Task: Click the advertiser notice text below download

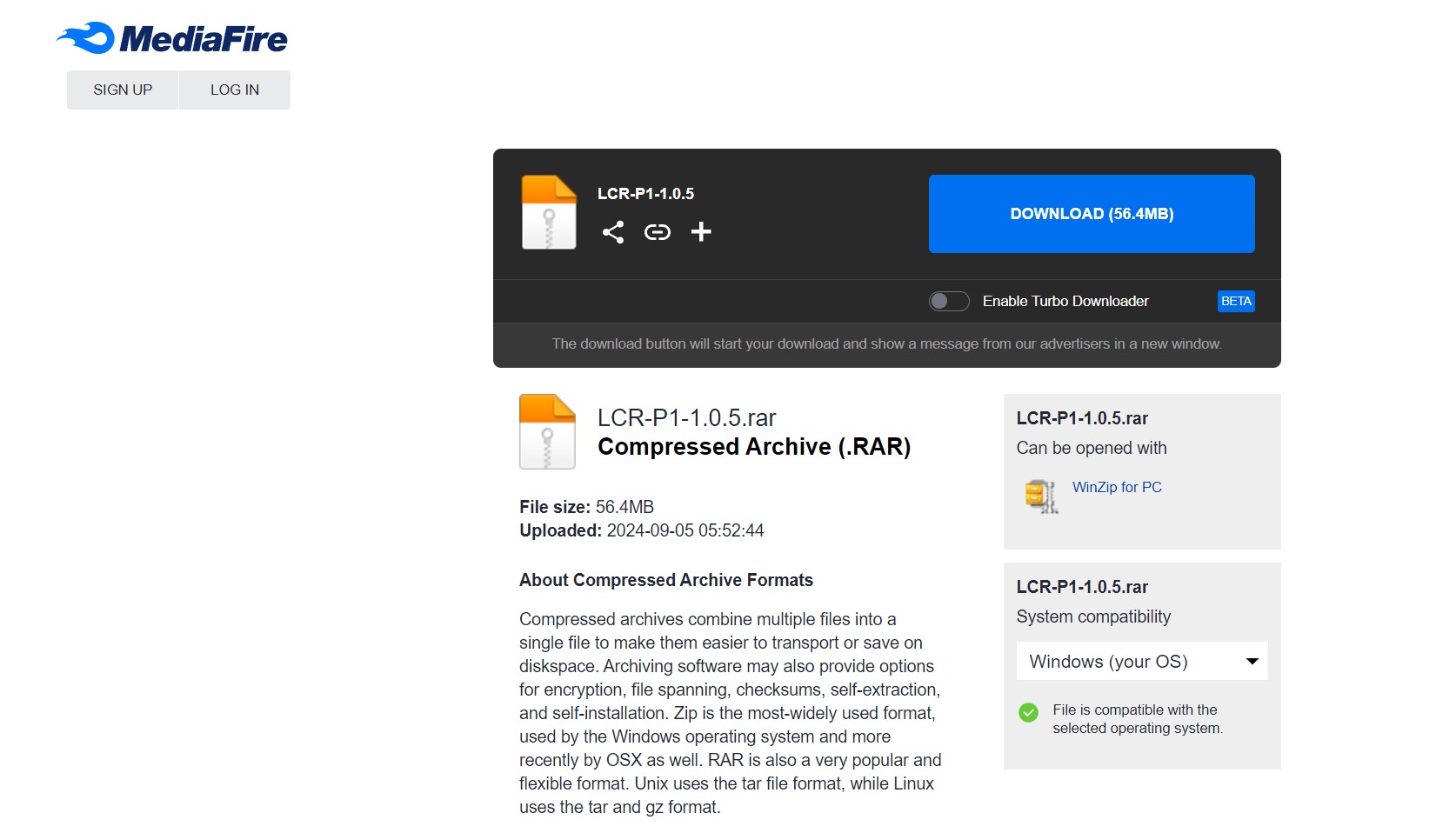Action: pyautogui.click(x=887, y=344)
